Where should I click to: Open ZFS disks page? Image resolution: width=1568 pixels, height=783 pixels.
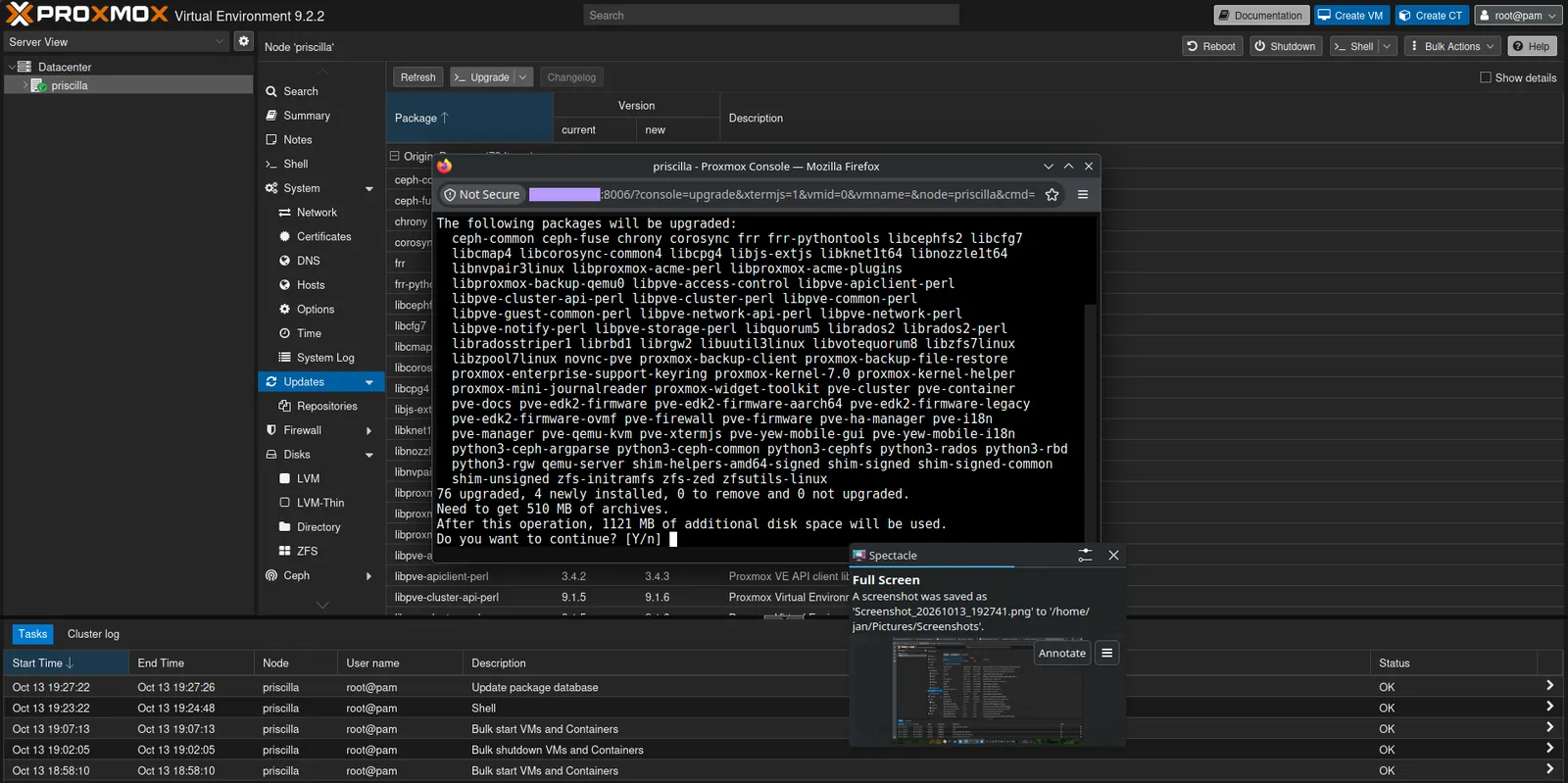click(307, 551)
